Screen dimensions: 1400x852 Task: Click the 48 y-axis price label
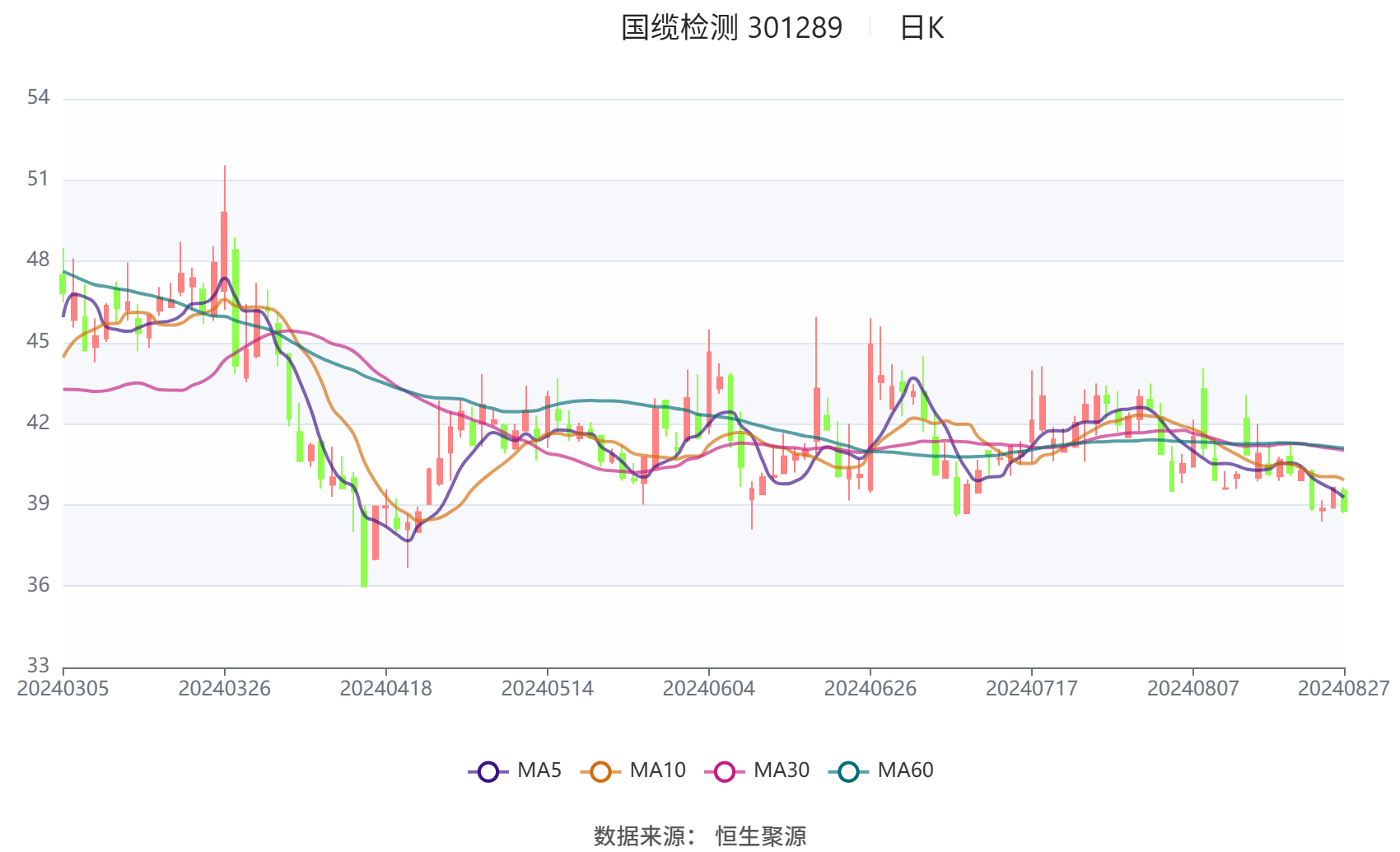[38, 260]
